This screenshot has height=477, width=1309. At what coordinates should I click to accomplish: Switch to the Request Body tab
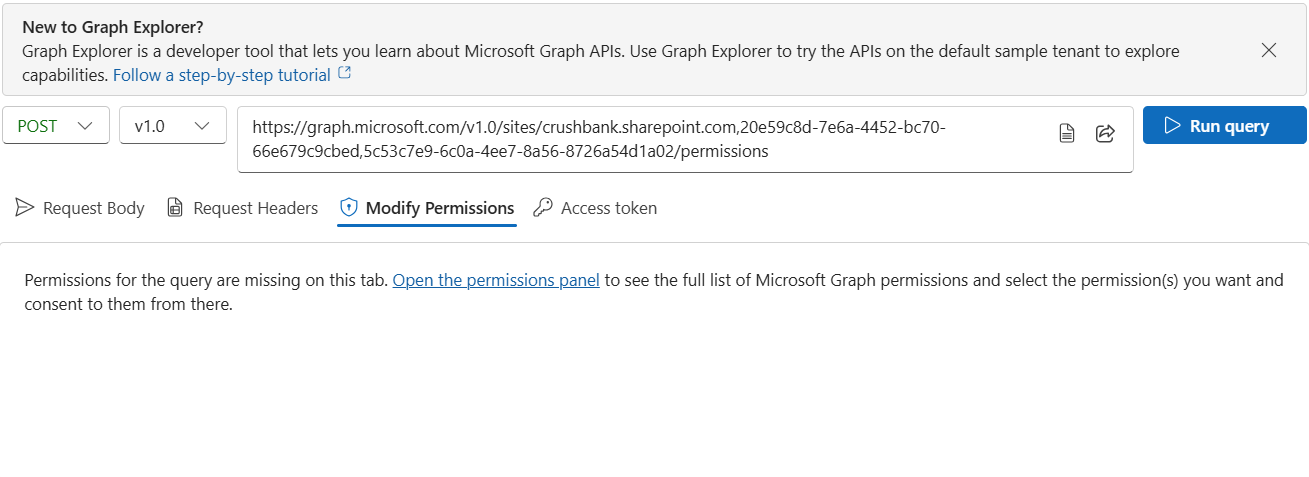pyautogui.click(x=80, y=208)
